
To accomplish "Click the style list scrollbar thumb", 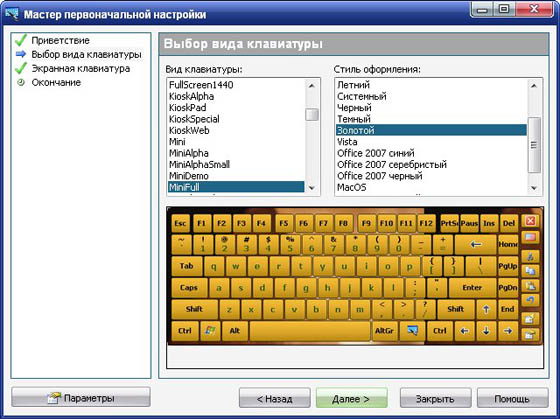I will [534, 145].
